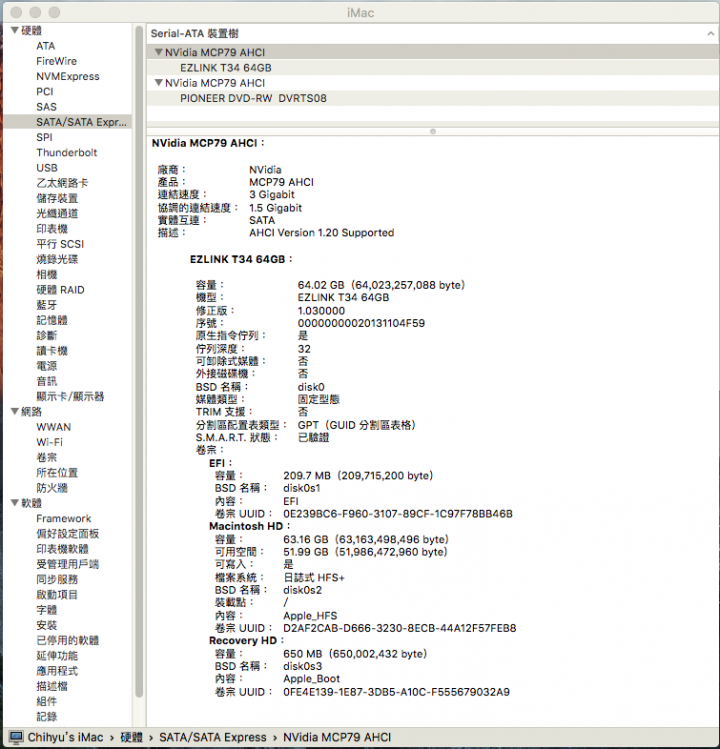The image size is (720, 749).
Task: Open 偏好設定面板 preference panes item
Action: point(68,534)
